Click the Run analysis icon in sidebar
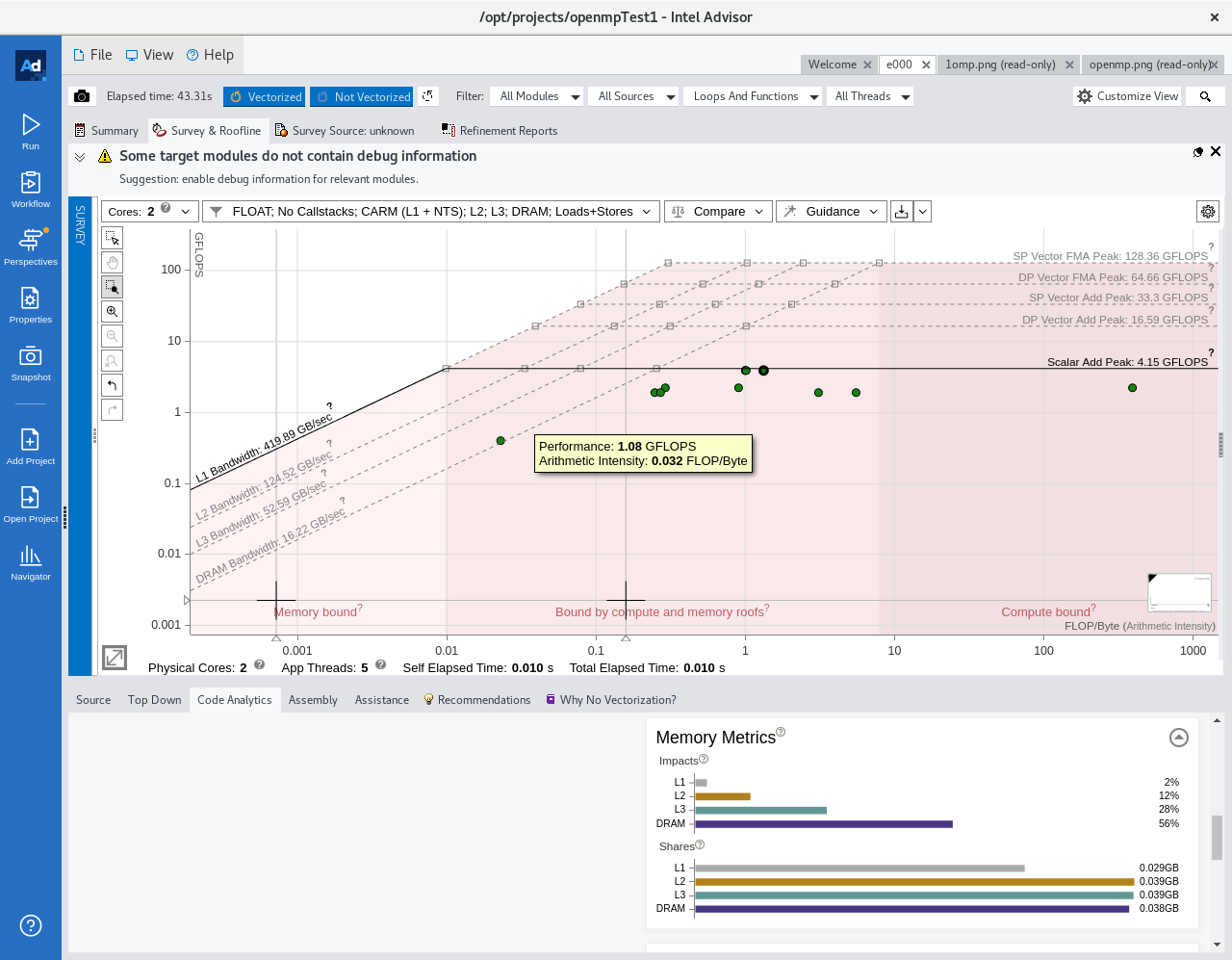 pos(31,131)
